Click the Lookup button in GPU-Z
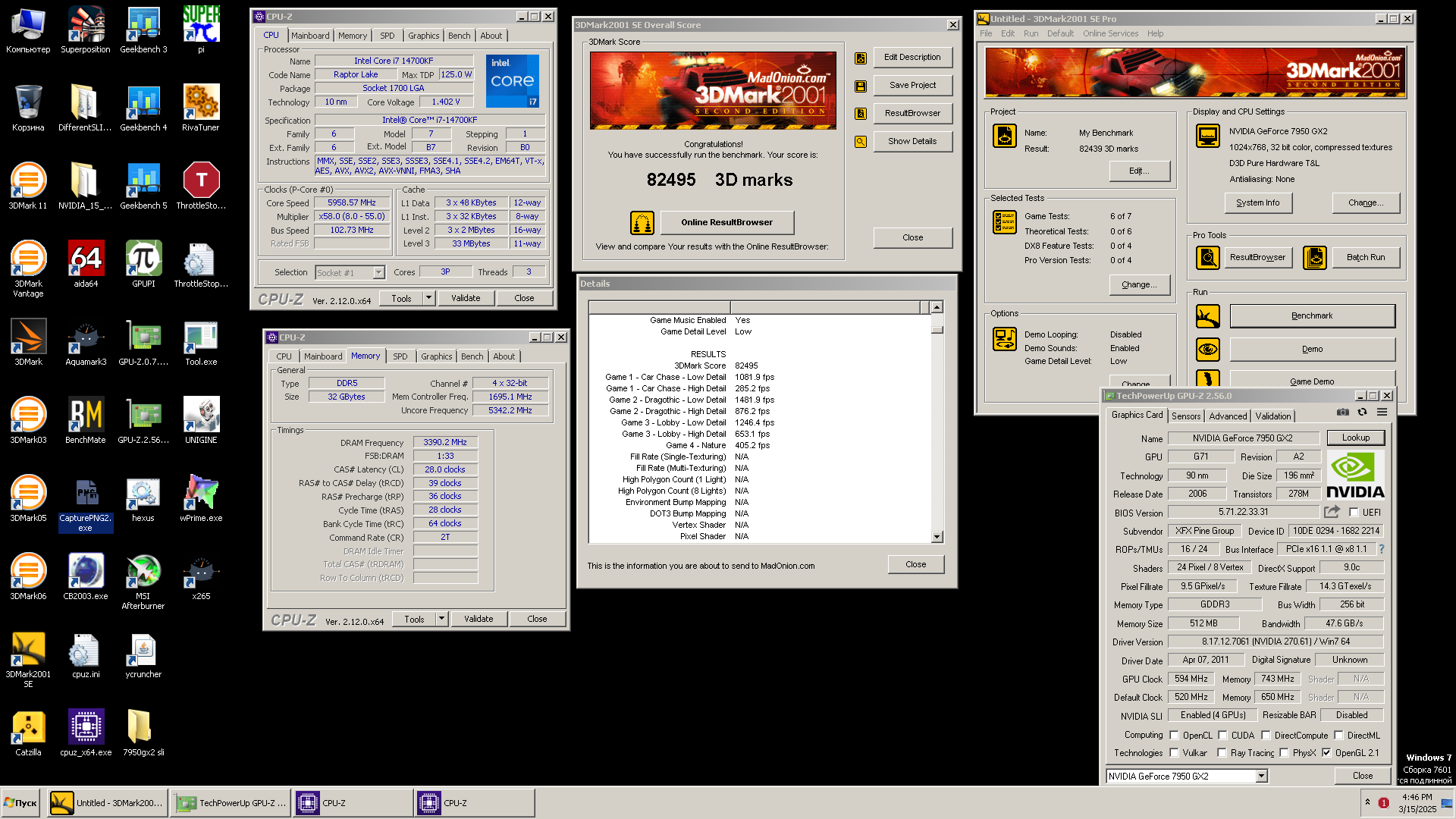Viewport: 1456px width, 819px height. [1355, 438]
